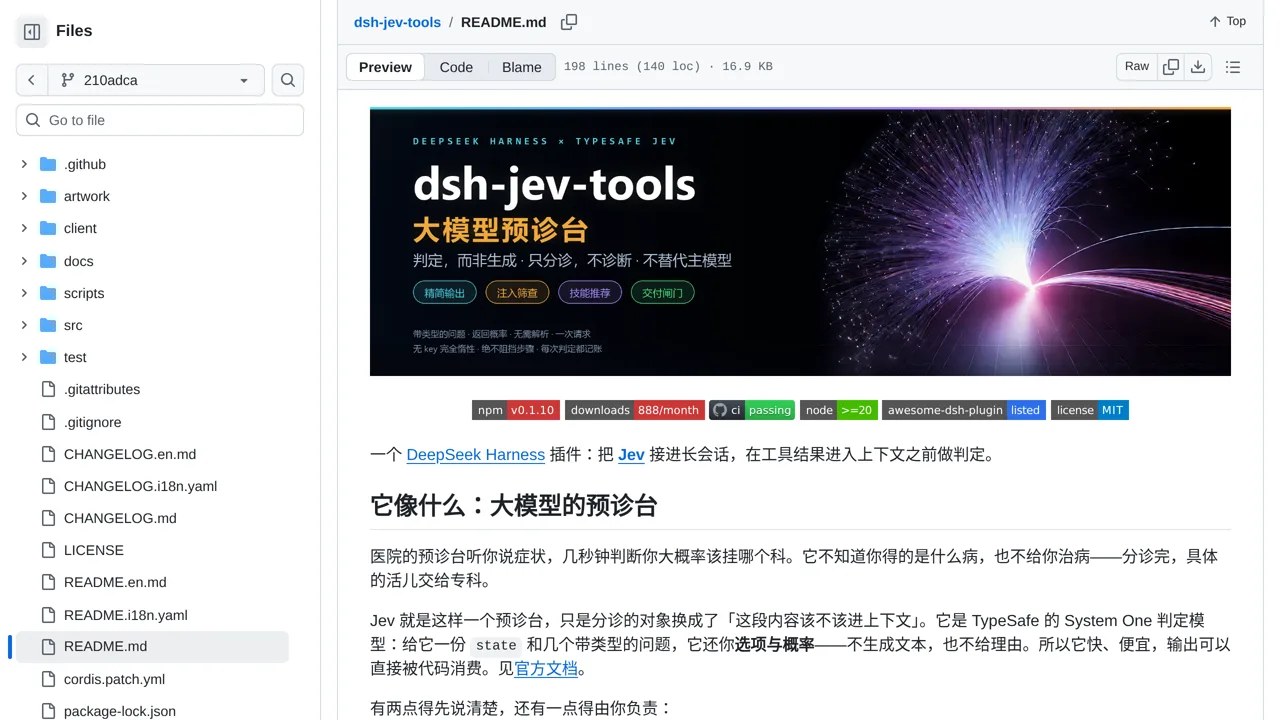This screenshot has height=720, width=1280.
Task: Open CHANGELOG.i18n.yaml file
Action: pyautogui.click(x=140, y=486)
